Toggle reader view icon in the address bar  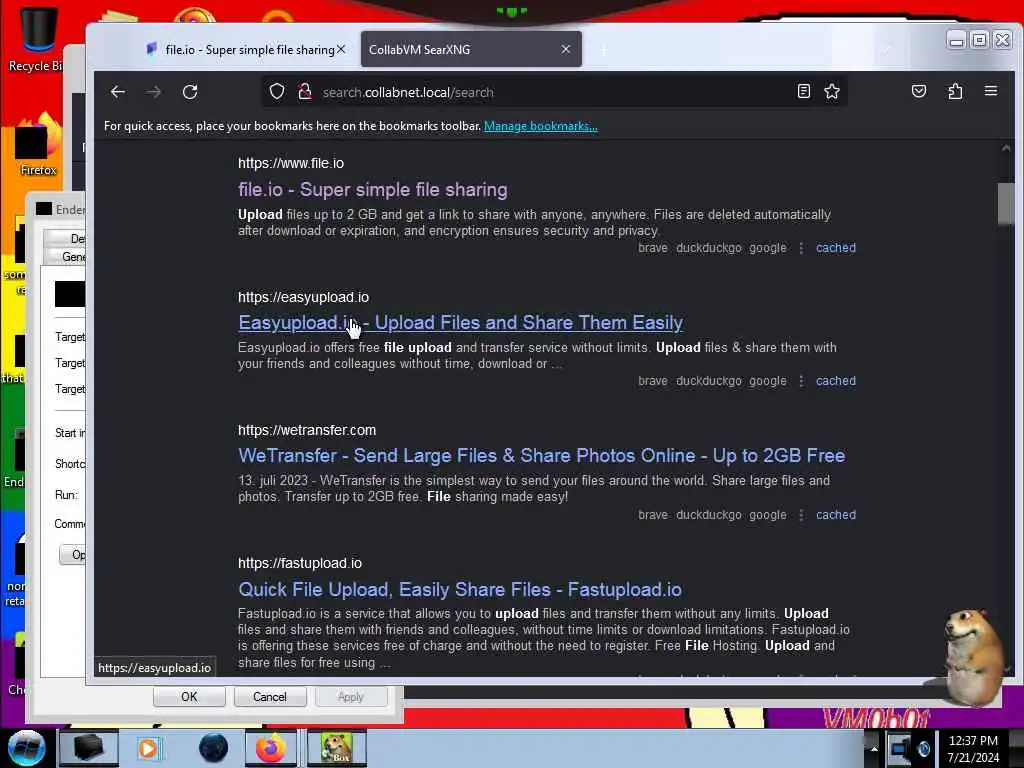[804, 91]
